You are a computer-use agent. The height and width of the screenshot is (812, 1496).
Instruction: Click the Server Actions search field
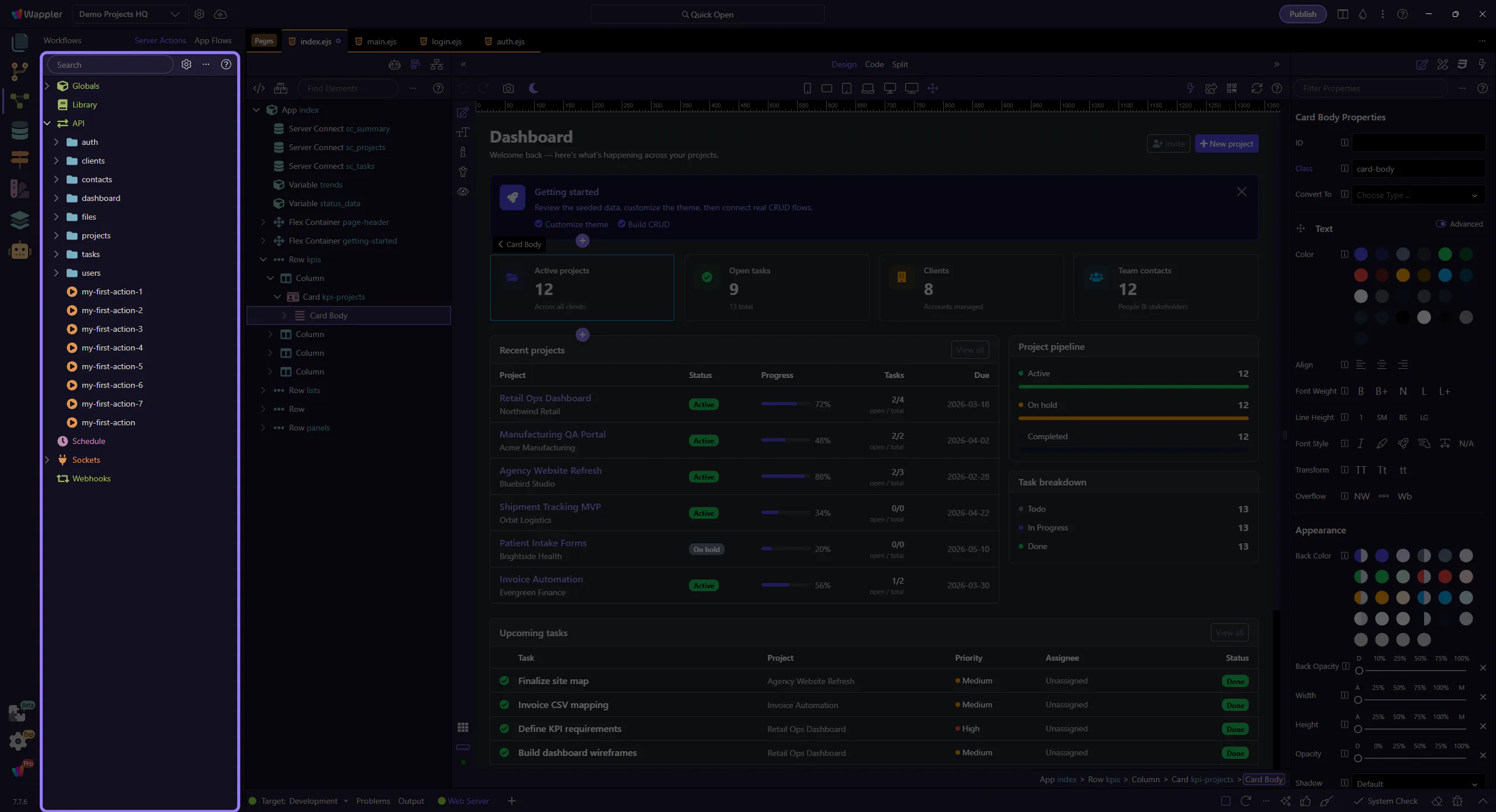click(111, 65)
